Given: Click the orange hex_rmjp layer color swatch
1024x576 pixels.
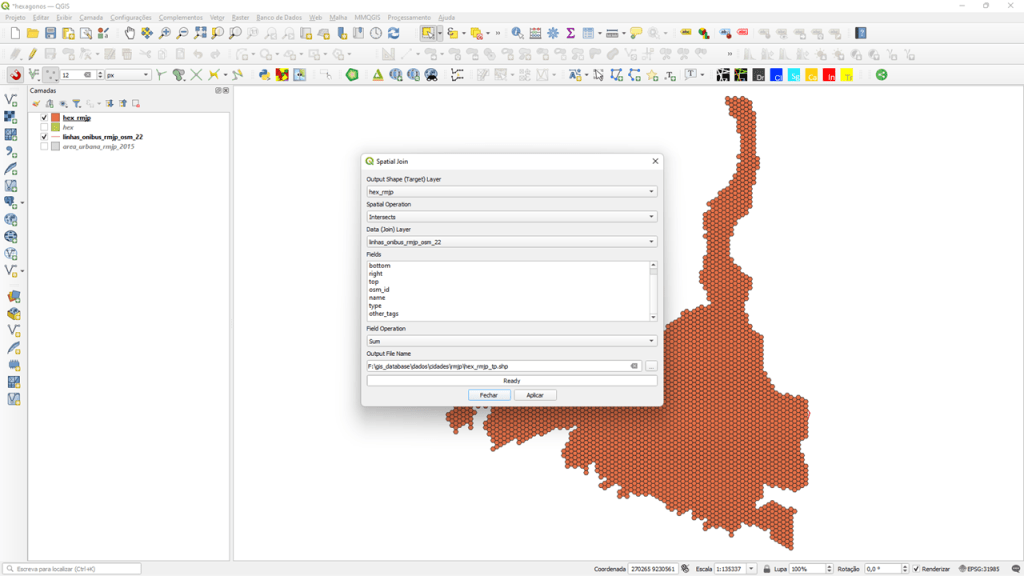Looking at the screenshot, I should (x=56, y=118).
